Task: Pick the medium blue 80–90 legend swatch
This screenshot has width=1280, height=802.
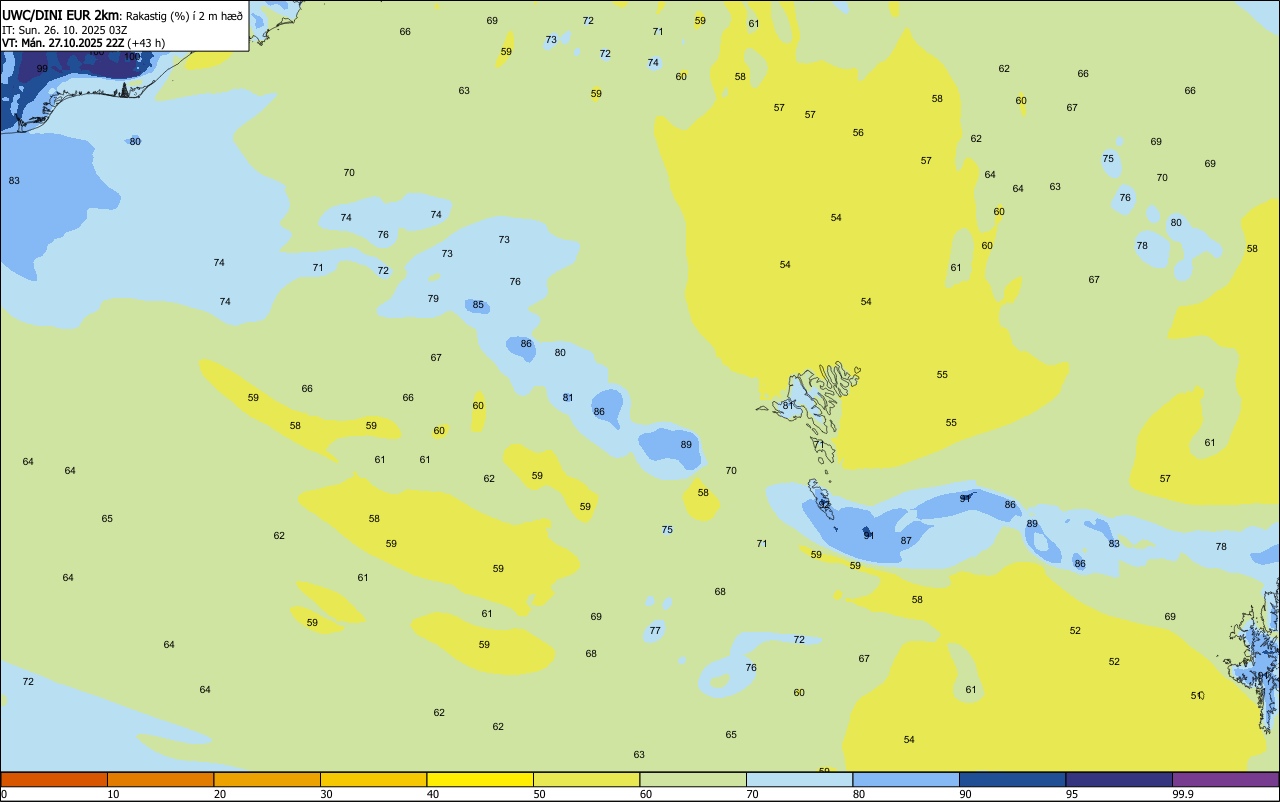Action: click(x=906, y=779)
